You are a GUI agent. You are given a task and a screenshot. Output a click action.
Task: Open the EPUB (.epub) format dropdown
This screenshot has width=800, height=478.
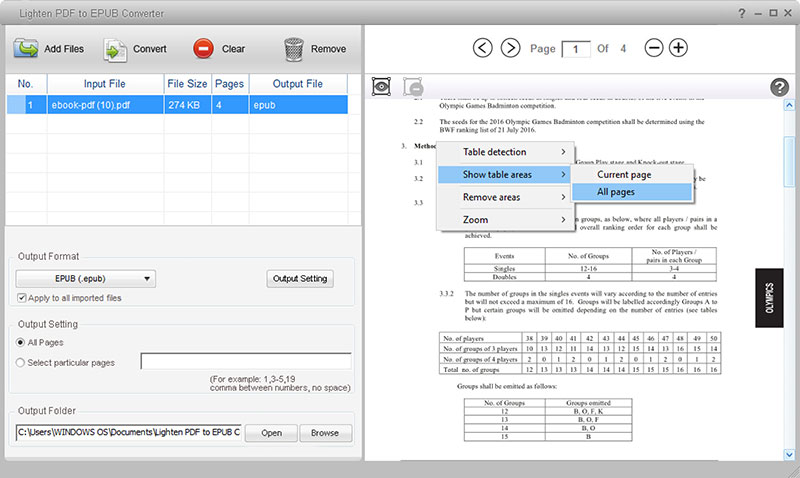[86, 279]
